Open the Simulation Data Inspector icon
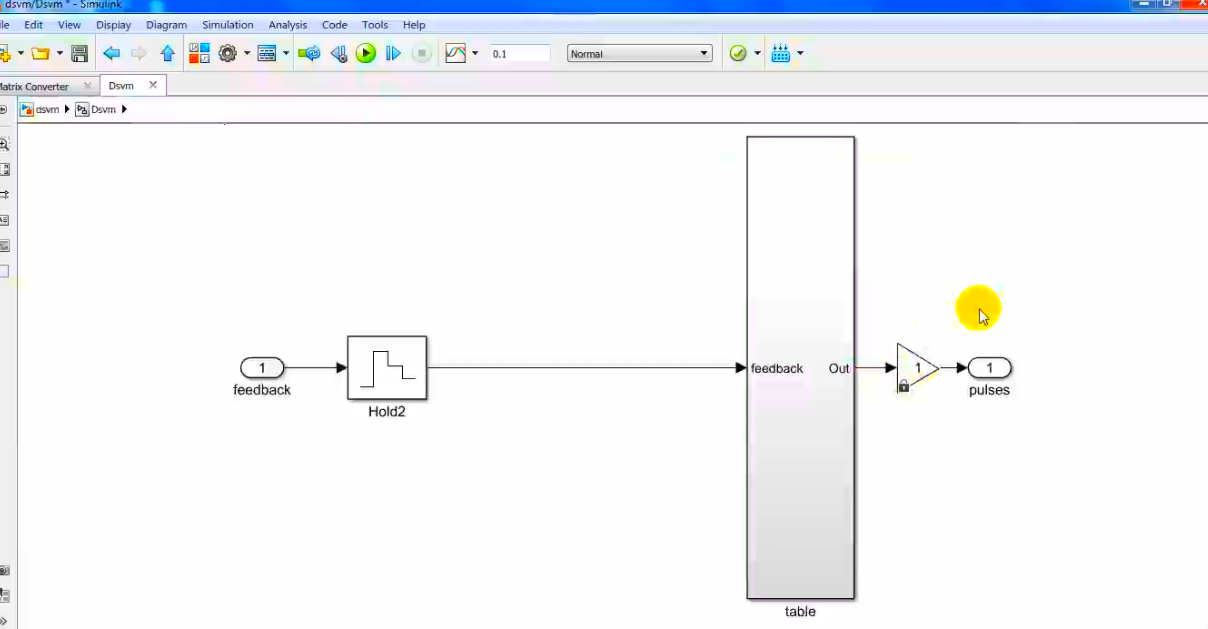1208x629 pixels. [455, 54]
